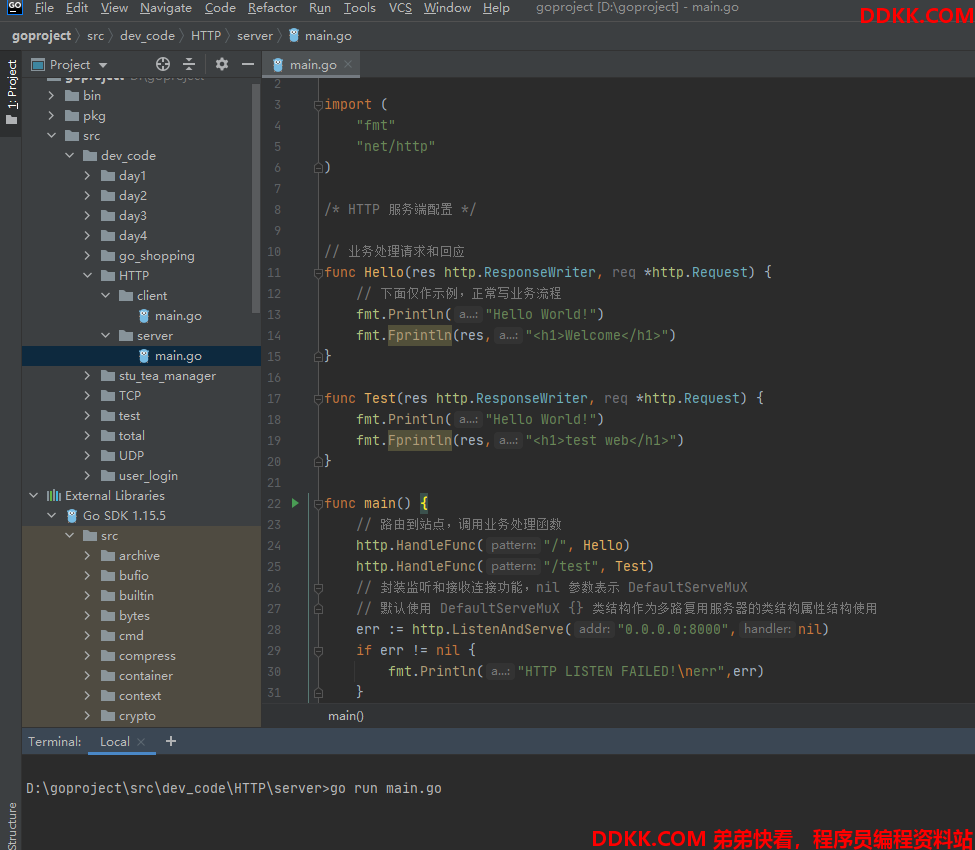The width and height of the screenshot is (975, 850).
Task: Fold the import block at line 3
Action: (318, 104)
